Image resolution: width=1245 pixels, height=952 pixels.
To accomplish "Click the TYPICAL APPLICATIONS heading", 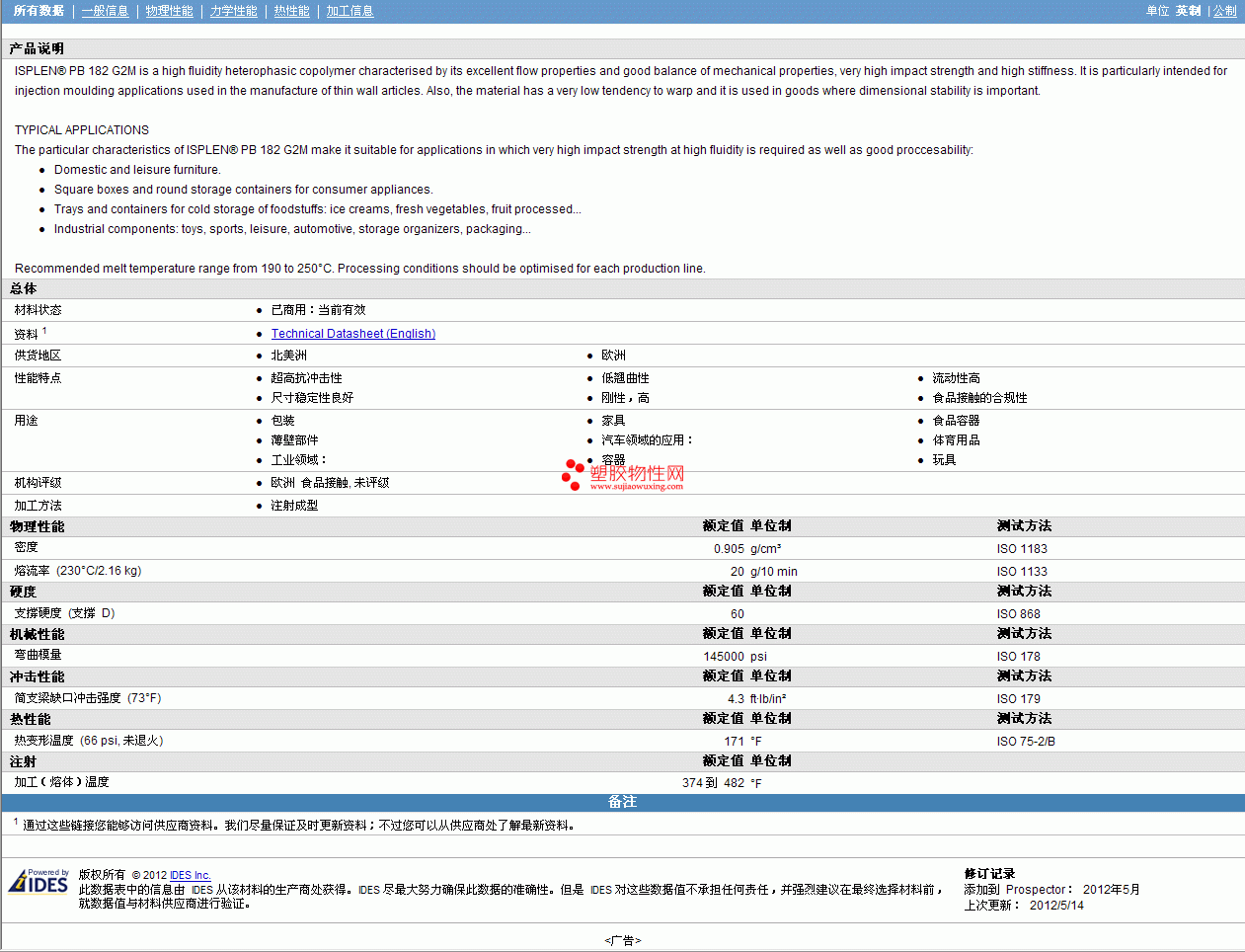I will click(x=82, y=130).
